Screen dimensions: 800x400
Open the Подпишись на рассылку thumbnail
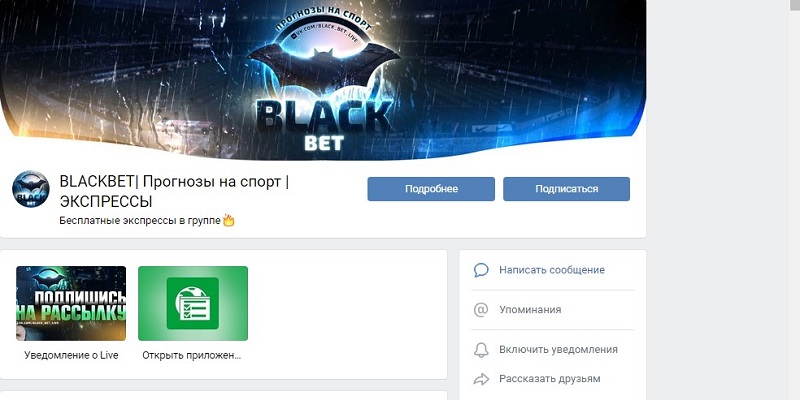point(71,303)
